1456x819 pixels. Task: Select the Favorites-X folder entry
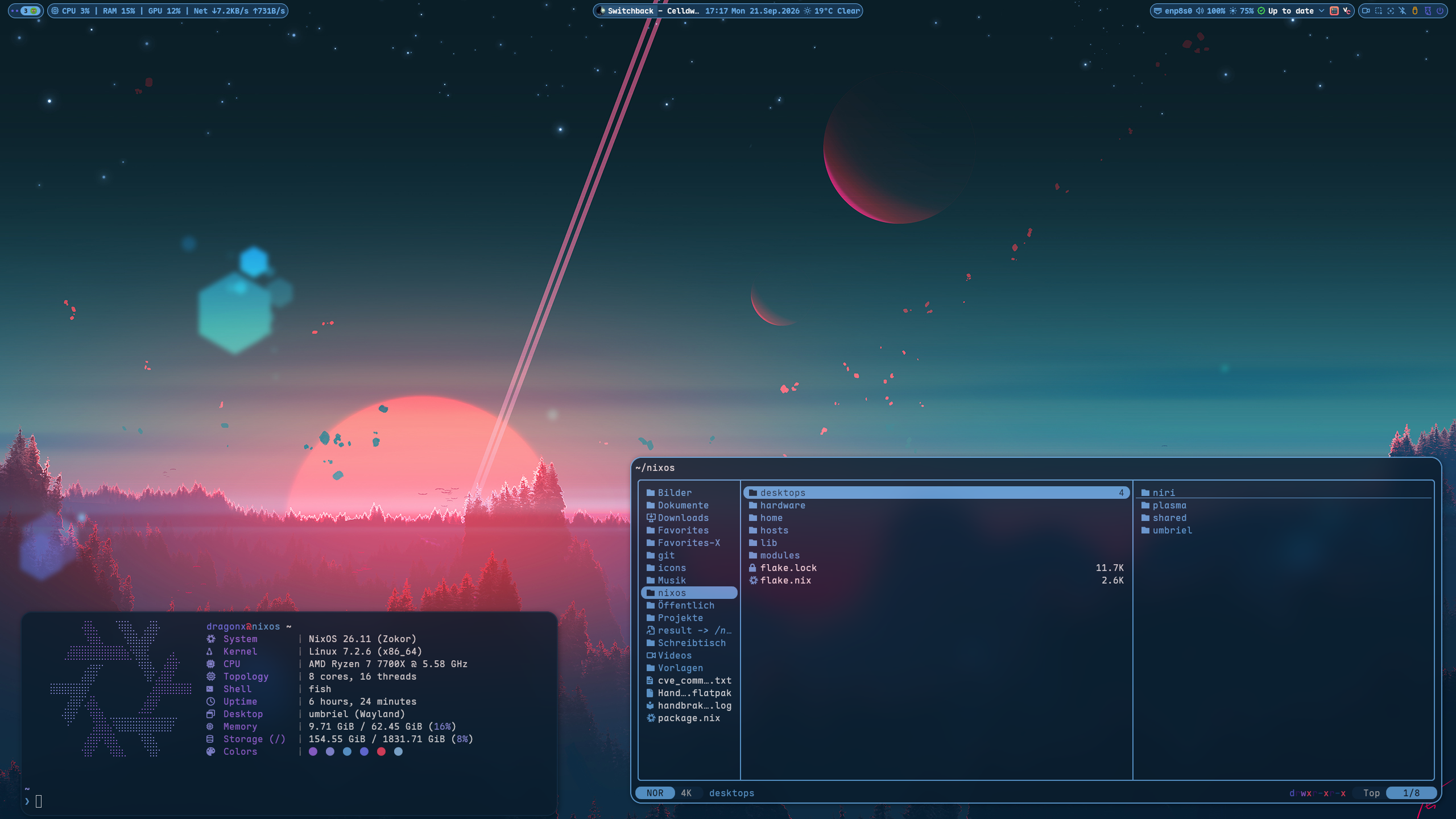click(x=689, y=543)
